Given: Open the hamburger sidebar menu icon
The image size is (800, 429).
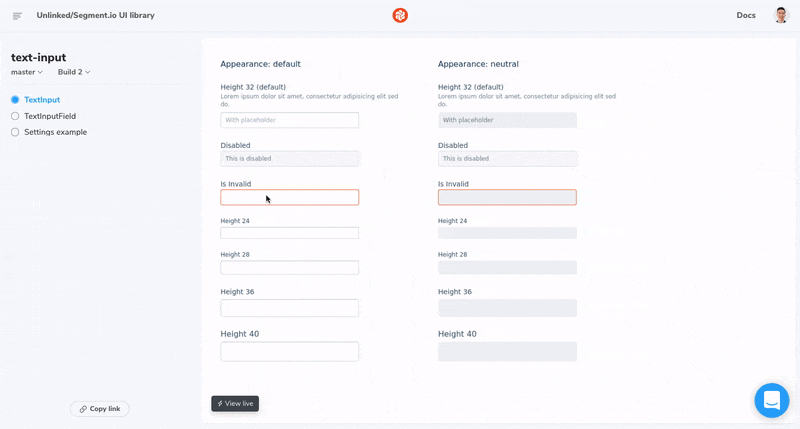Looking at the screenshot, I should point(17,16).
